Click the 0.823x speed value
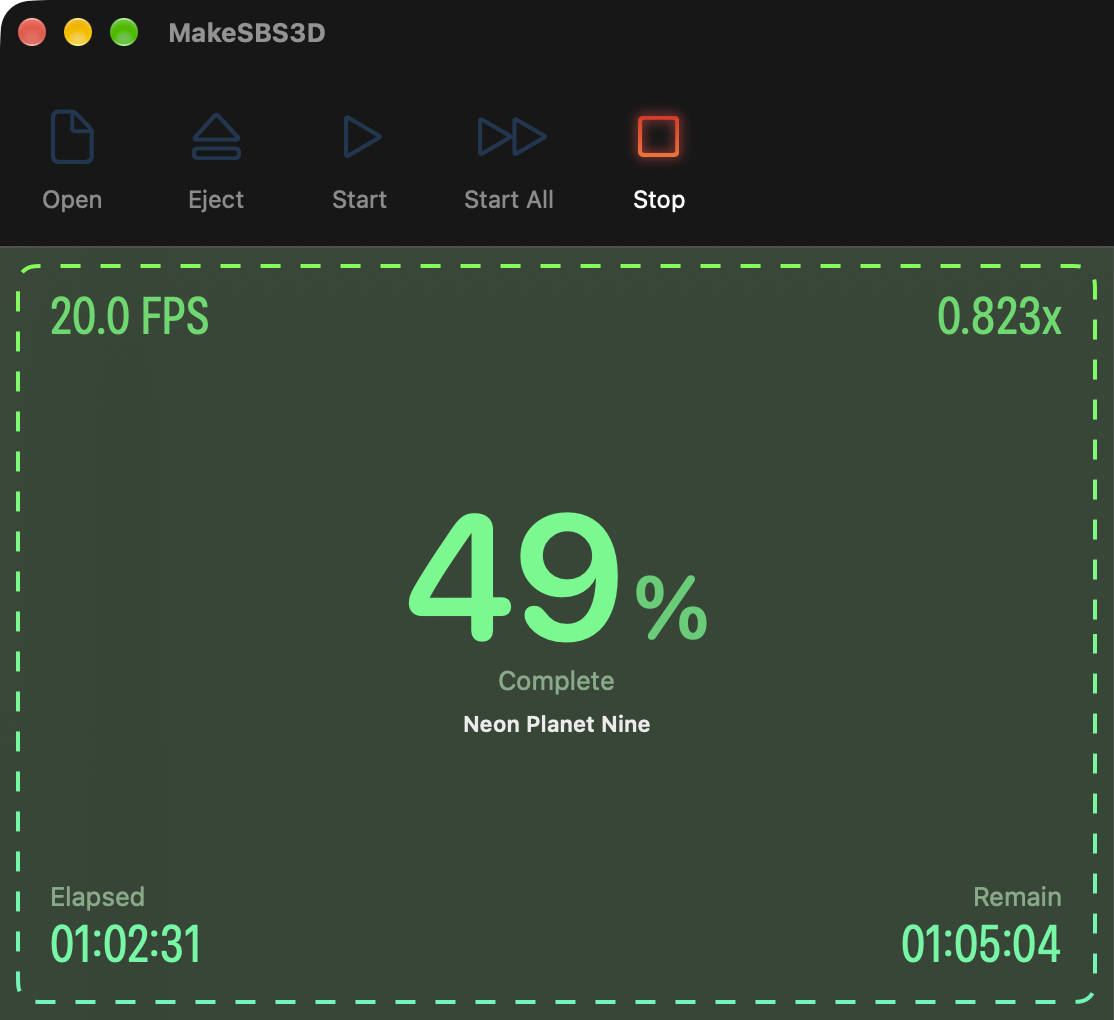This screenshot has height=1020, width=1114. pos(999,316)
